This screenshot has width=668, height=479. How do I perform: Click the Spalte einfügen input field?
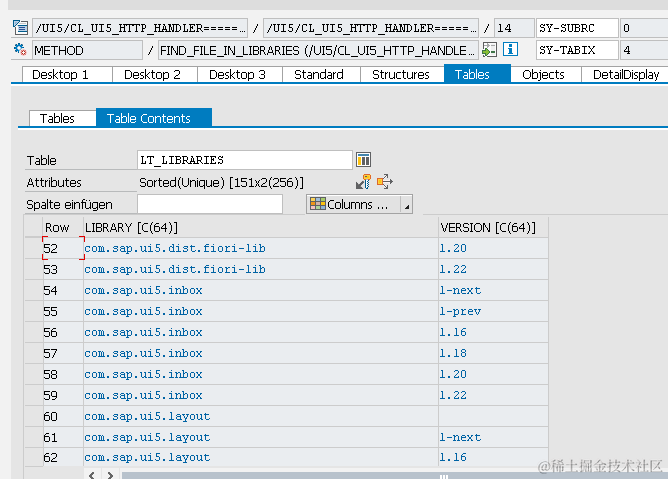coord(210,204)
